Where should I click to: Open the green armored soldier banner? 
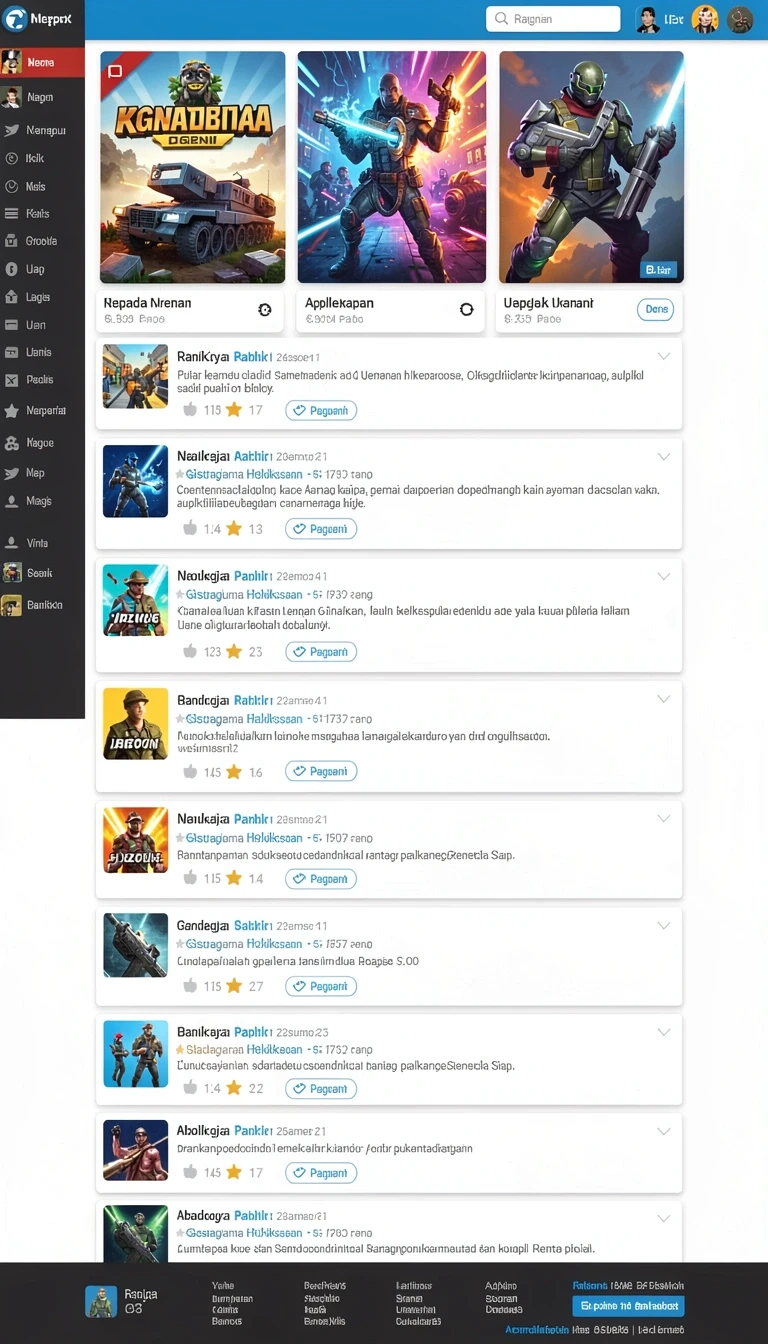point(592,167)
